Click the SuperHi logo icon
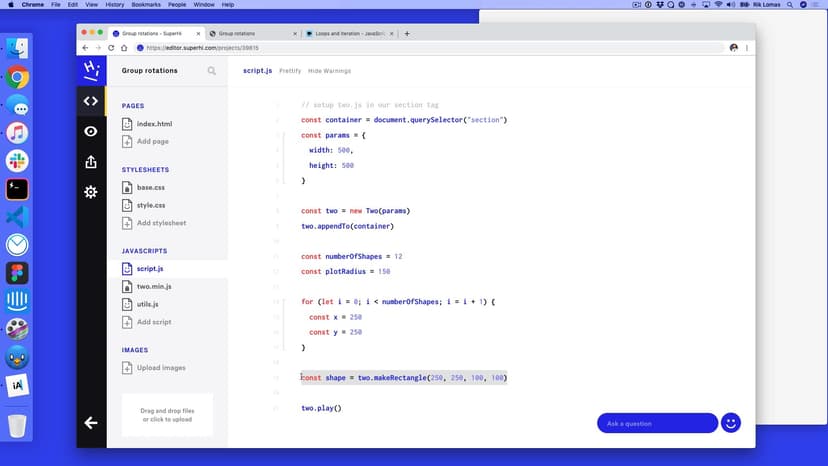 91,70
